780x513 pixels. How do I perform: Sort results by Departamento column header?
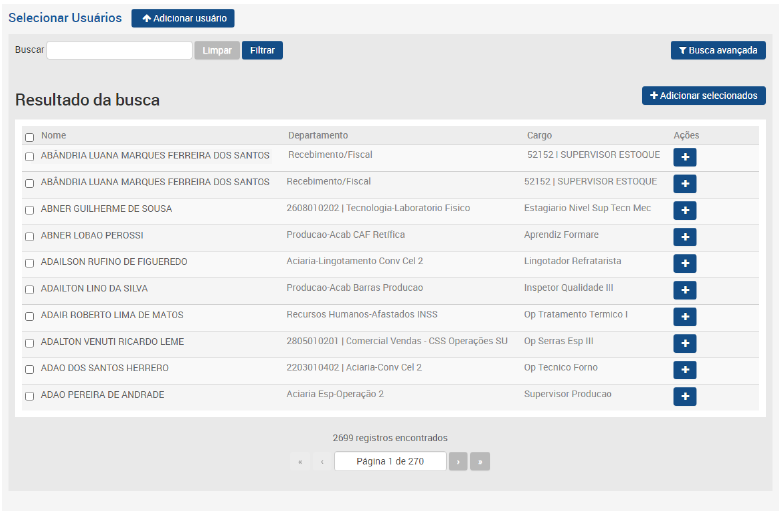click(x=318, y=135)
